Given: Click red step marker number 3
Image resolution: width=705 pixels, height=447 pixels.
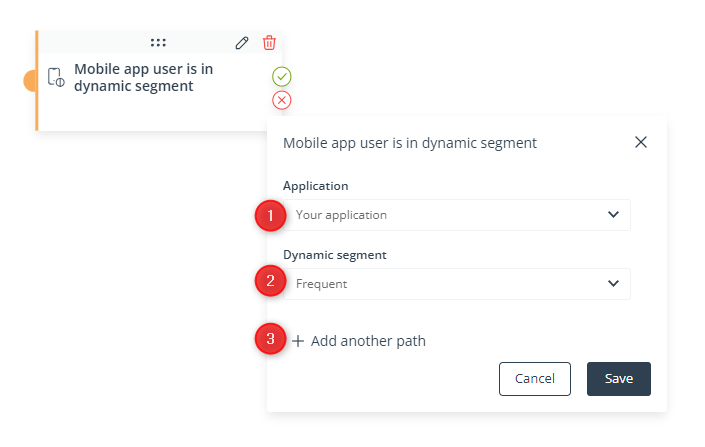Looking at the screenshot, I should [x=270, y=339].
